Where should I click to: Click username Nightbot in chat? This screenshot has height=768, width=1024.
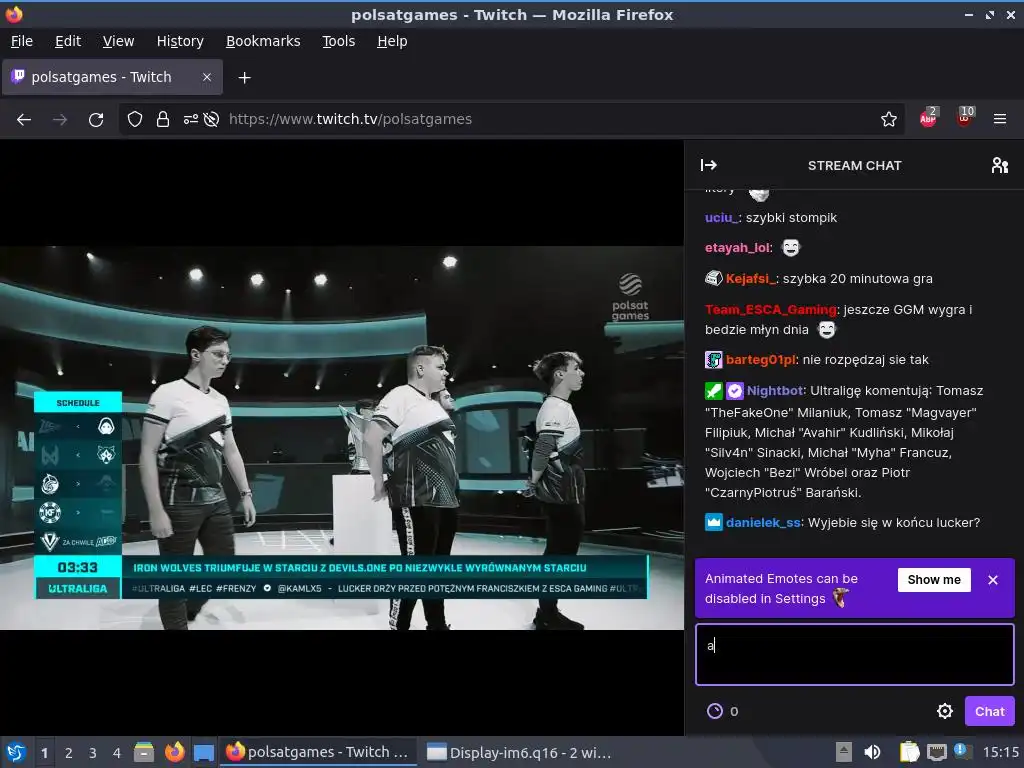click(x=775, y=391)
